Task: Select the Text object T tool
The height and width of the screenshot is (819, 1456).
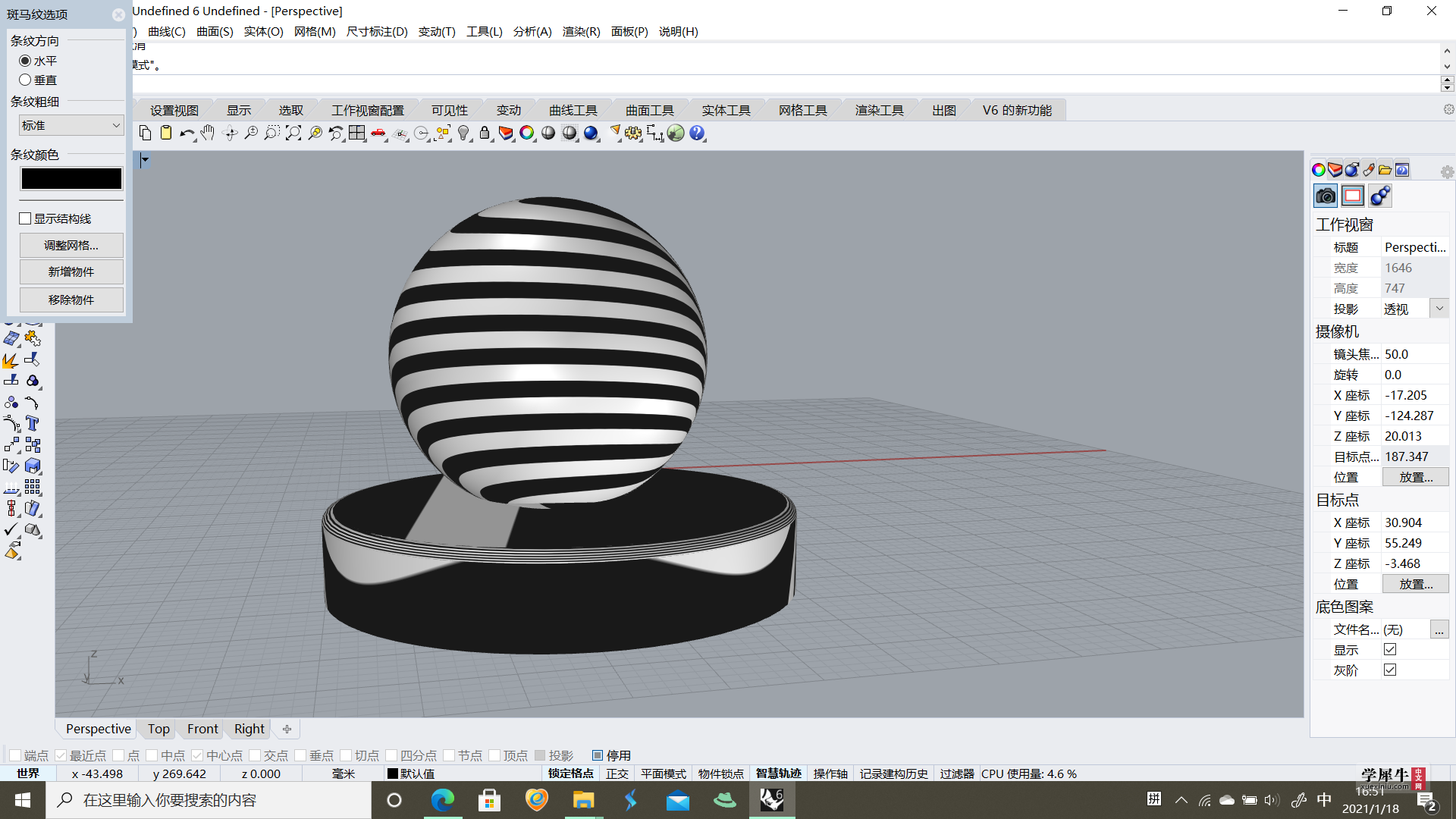Action: 33,423
